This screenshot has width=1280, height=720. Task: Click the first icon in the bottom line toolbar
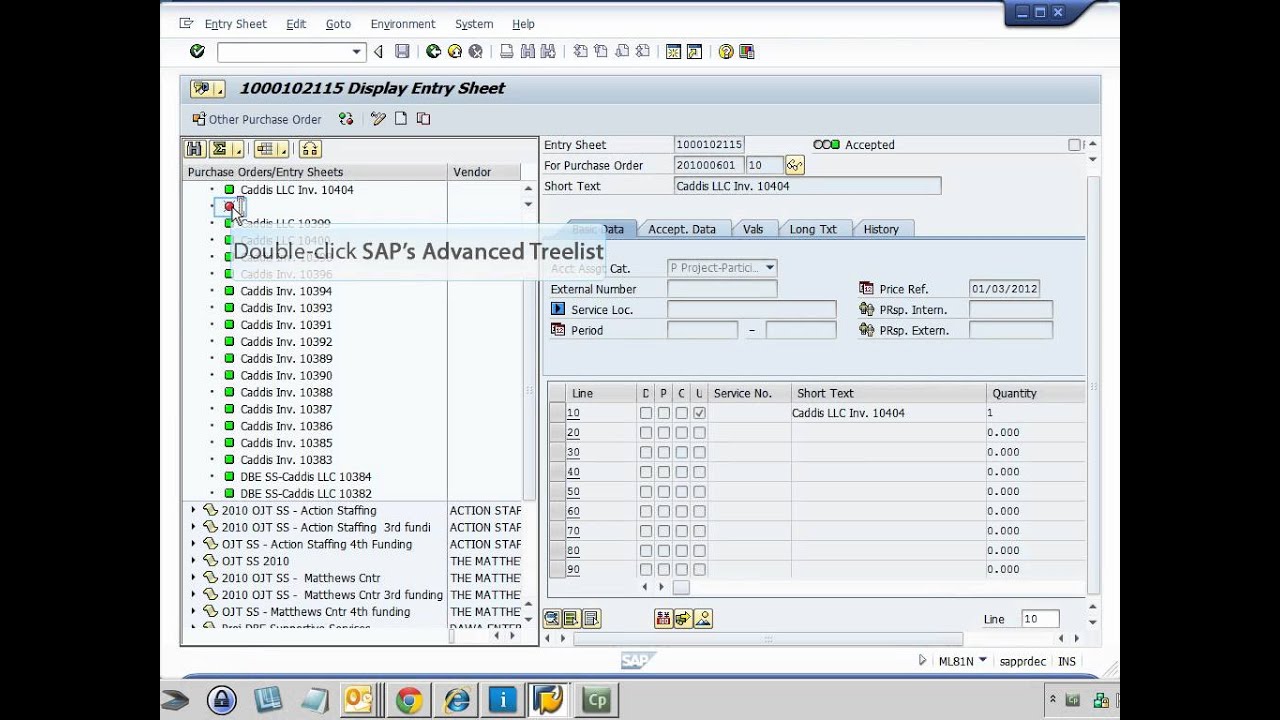tap(551, 619)
